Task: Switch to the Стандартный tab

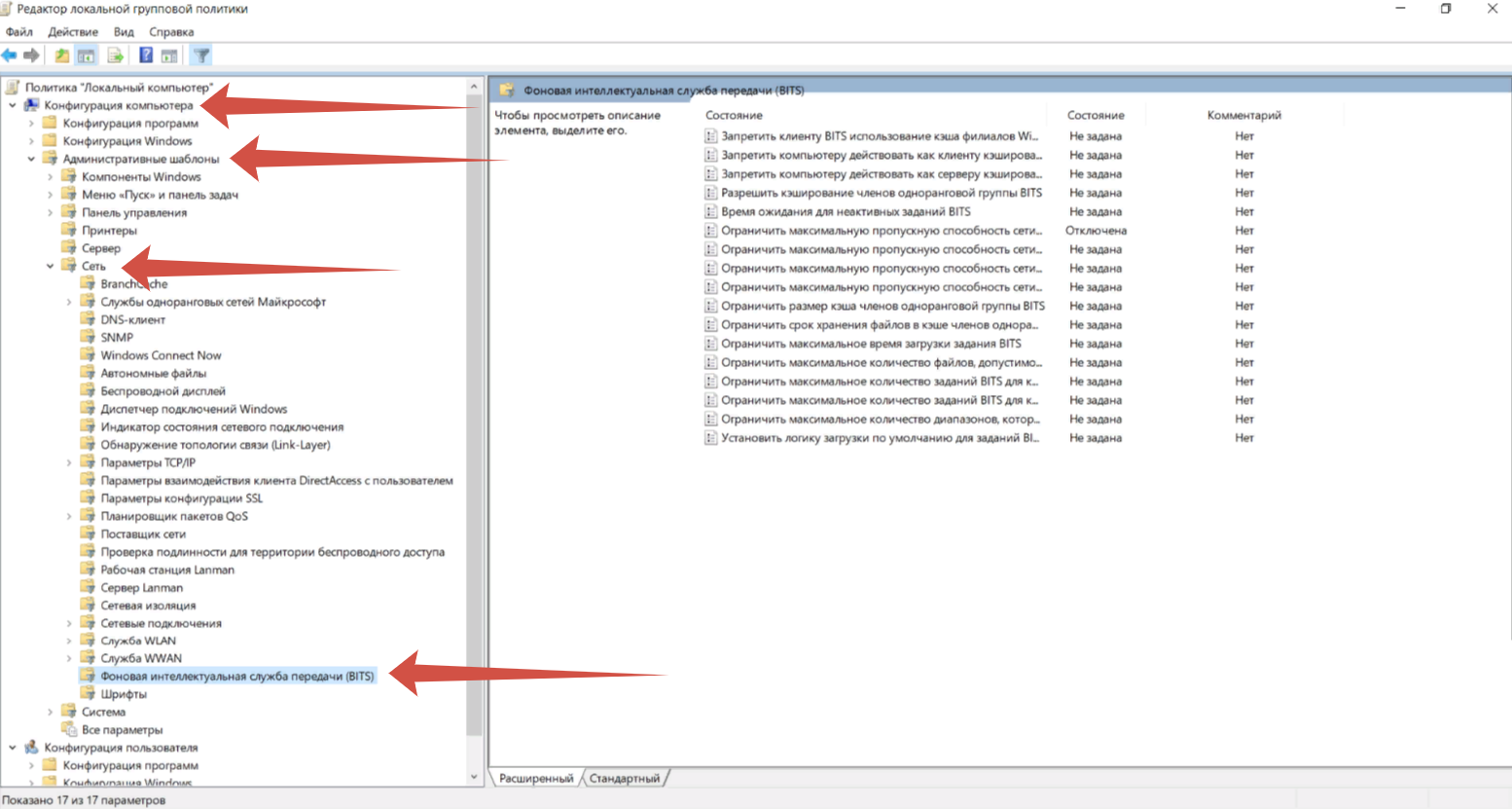Action: click(x=624, y=778)
